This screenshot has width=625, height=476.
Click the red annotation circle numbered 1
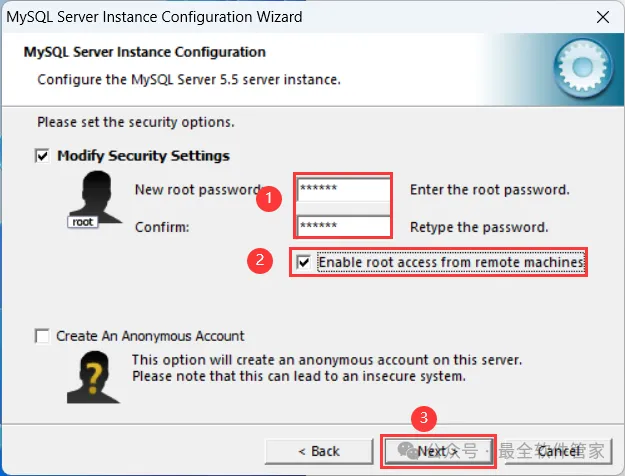267,199
